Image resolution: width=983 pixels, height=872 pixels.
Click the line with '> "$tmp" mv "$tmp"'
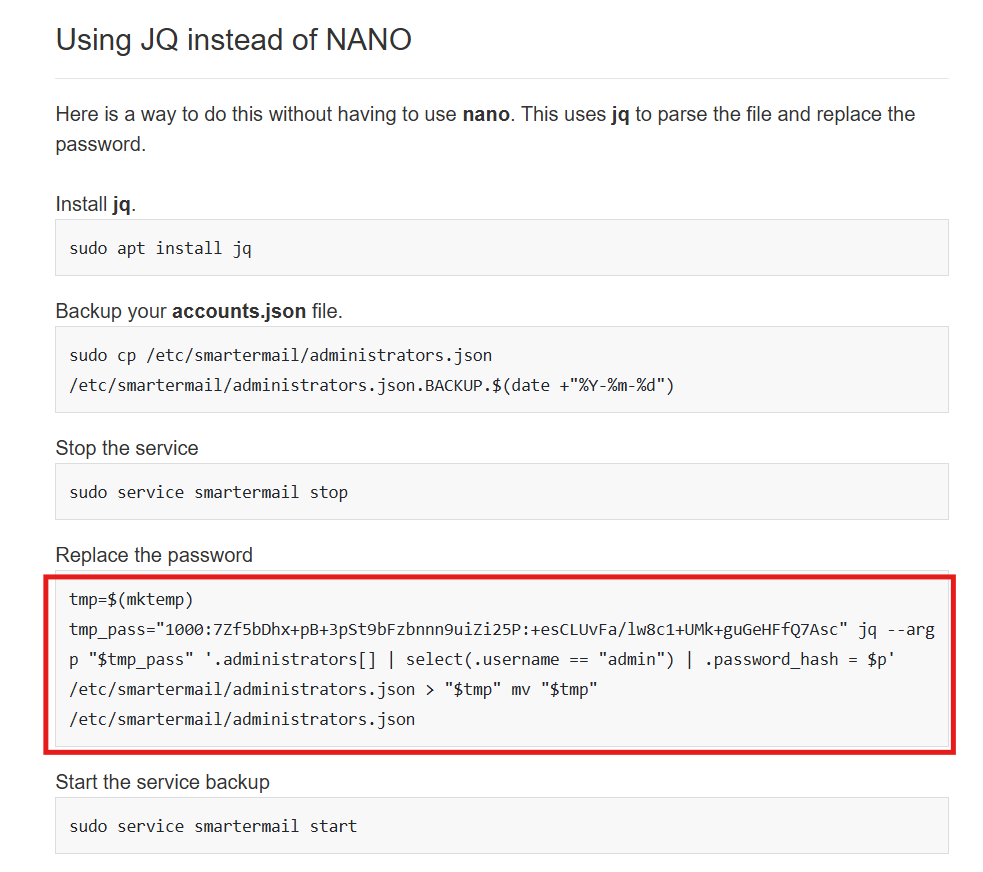click(333, 689)
